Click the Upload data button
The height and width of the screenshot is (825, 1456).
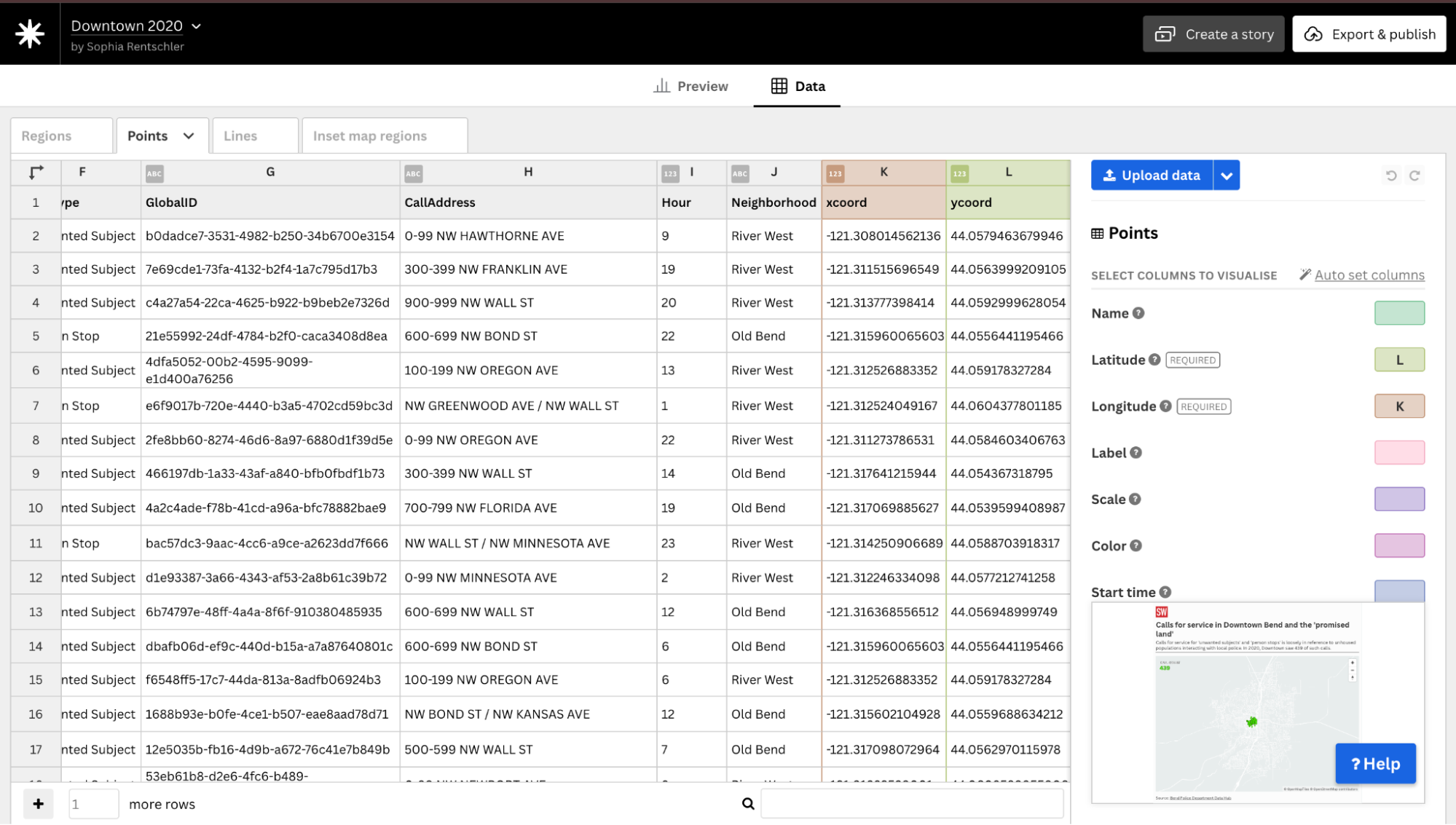(x=1152, y=175)
